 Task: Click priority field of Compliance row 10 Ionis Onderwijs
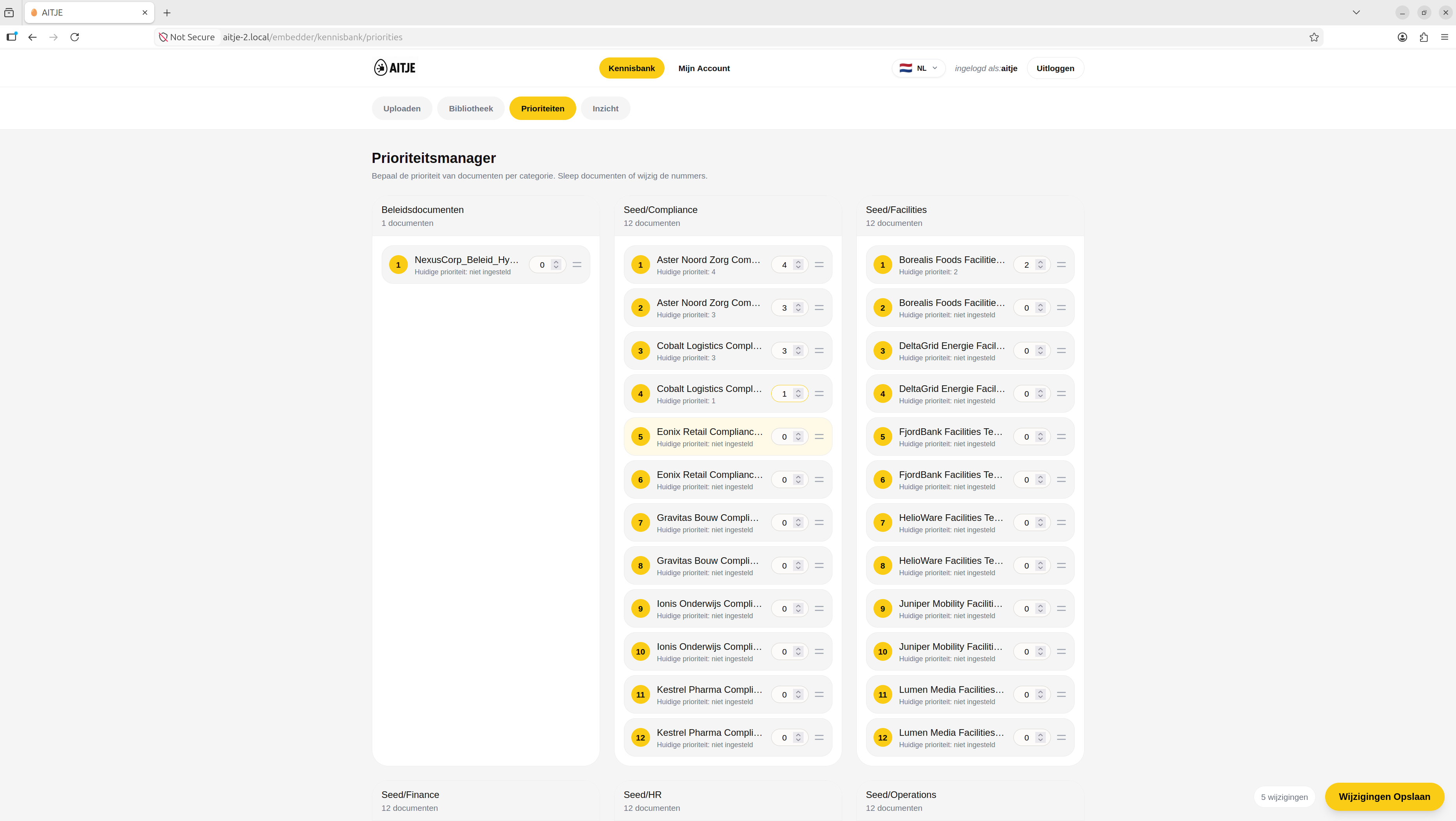tap(789, 651)
